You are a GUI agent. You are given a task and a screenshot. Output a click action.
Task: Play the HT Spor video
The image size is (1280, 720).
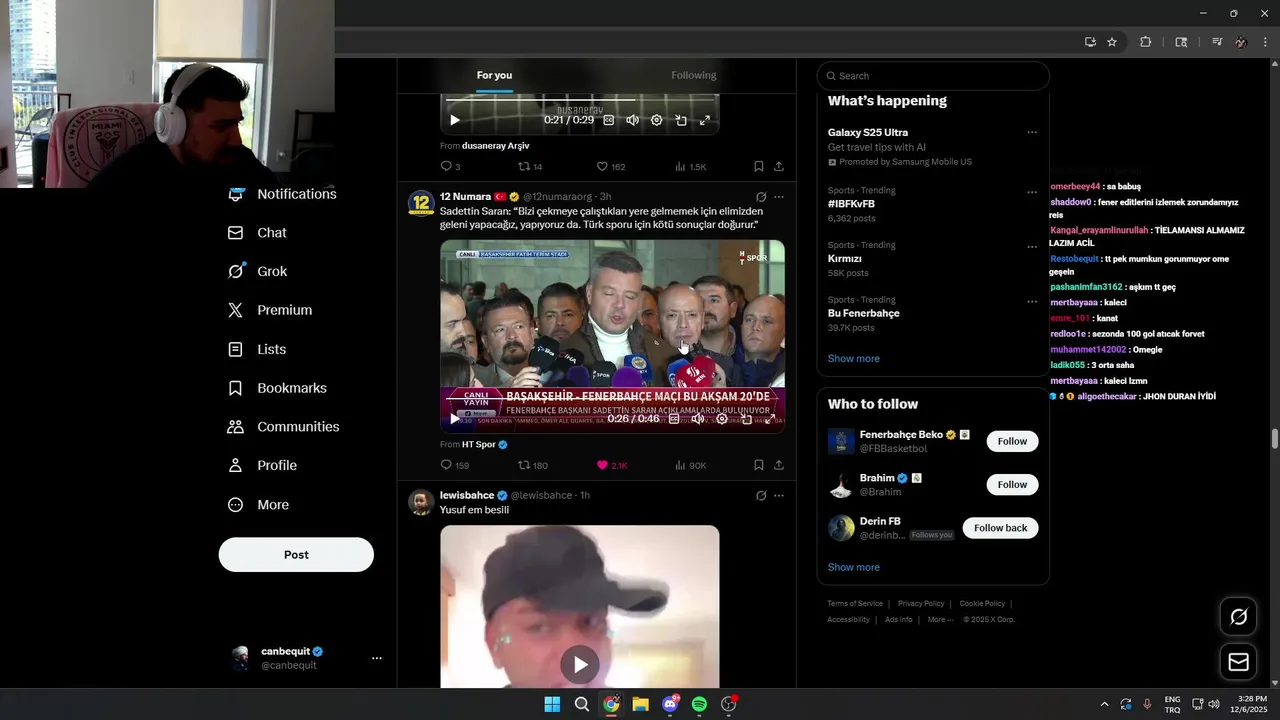[455, 419]
